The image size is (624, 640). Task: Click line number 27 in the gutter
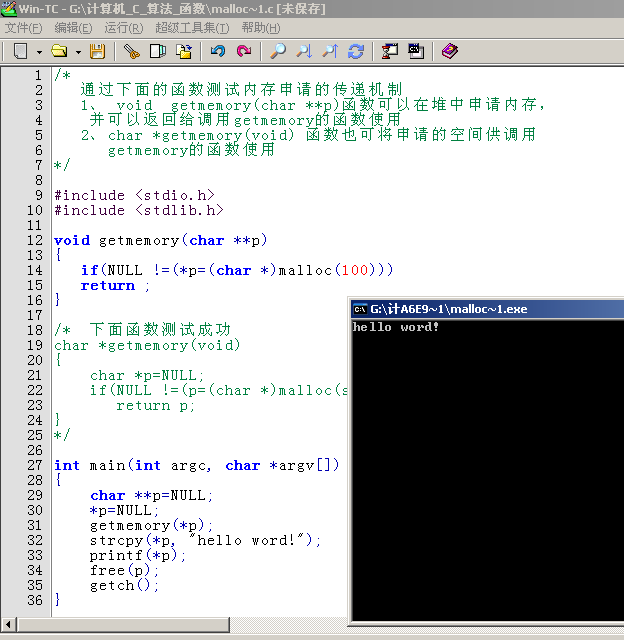click(x=35, y=465)
